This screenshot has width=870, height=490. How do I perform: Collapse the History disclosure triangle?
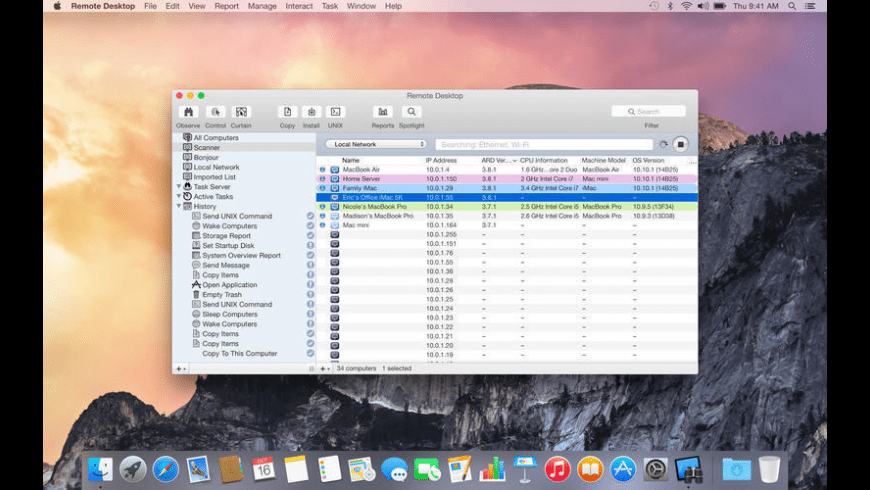click(179, 206)
